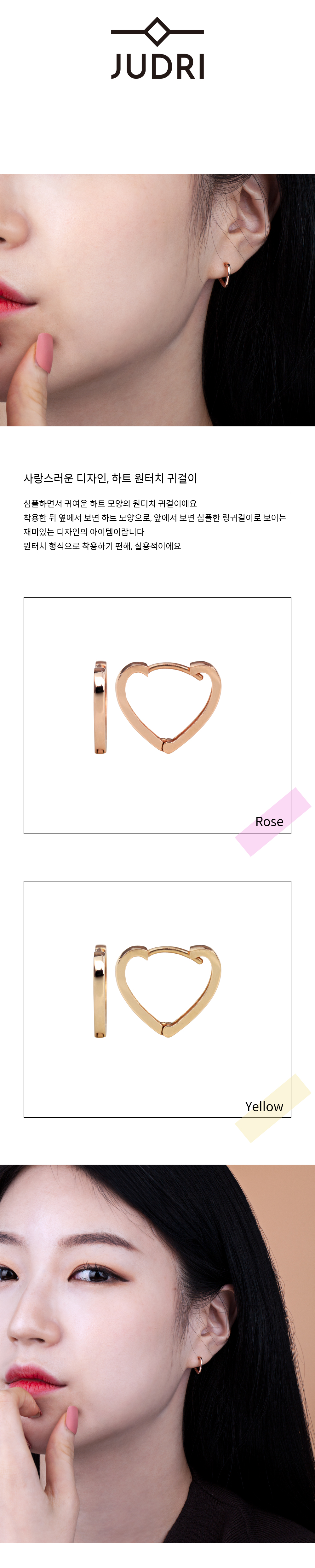Viewport: 315px width, 1568px height.
Task: Click the diamond emblem above JUDRI
Action: click(x=157, y=32)
